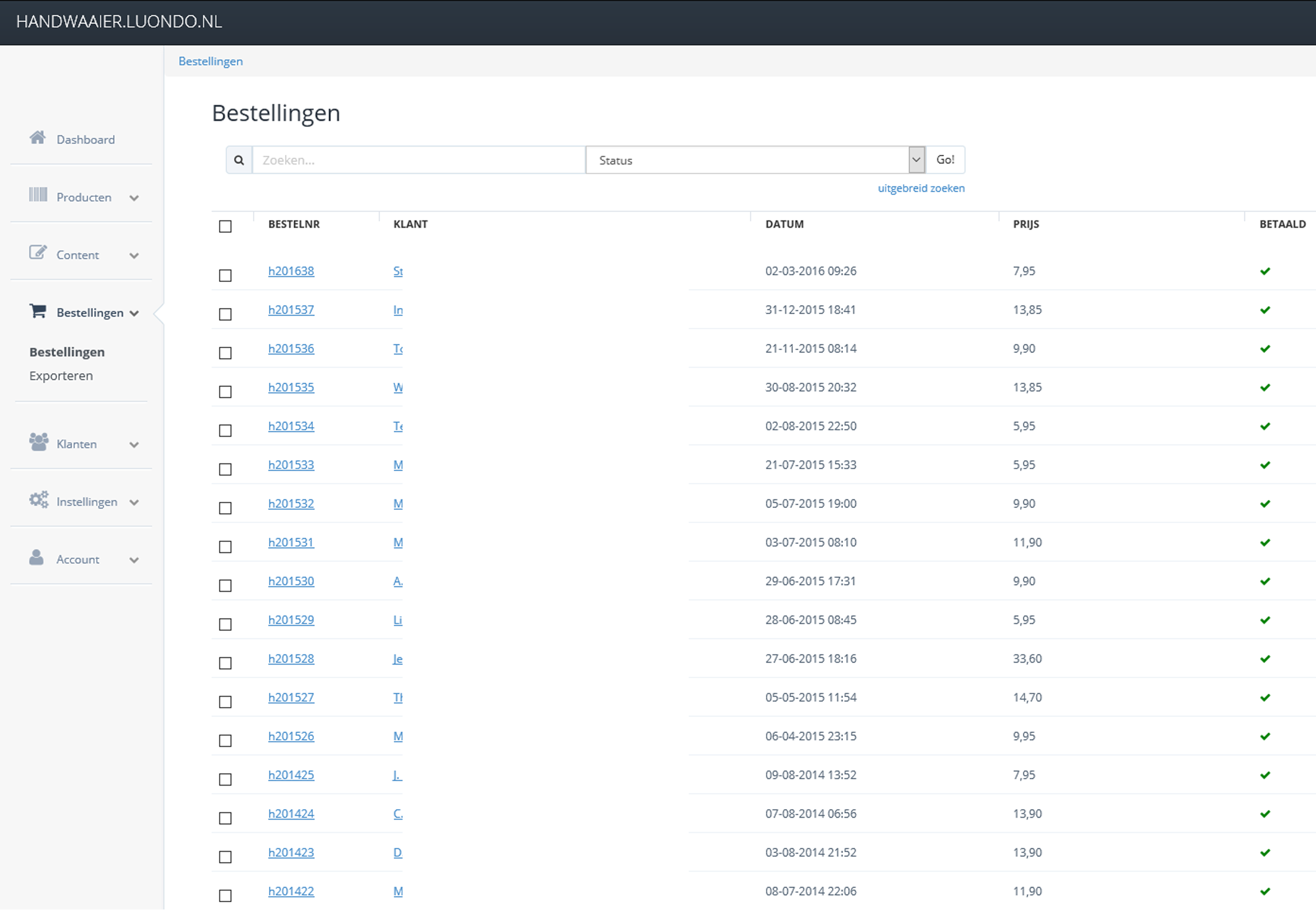The width and height of the screenshot is (1316, 910).
Task: Click the green paid checkmark for h201537
Action: [1265, 310]
